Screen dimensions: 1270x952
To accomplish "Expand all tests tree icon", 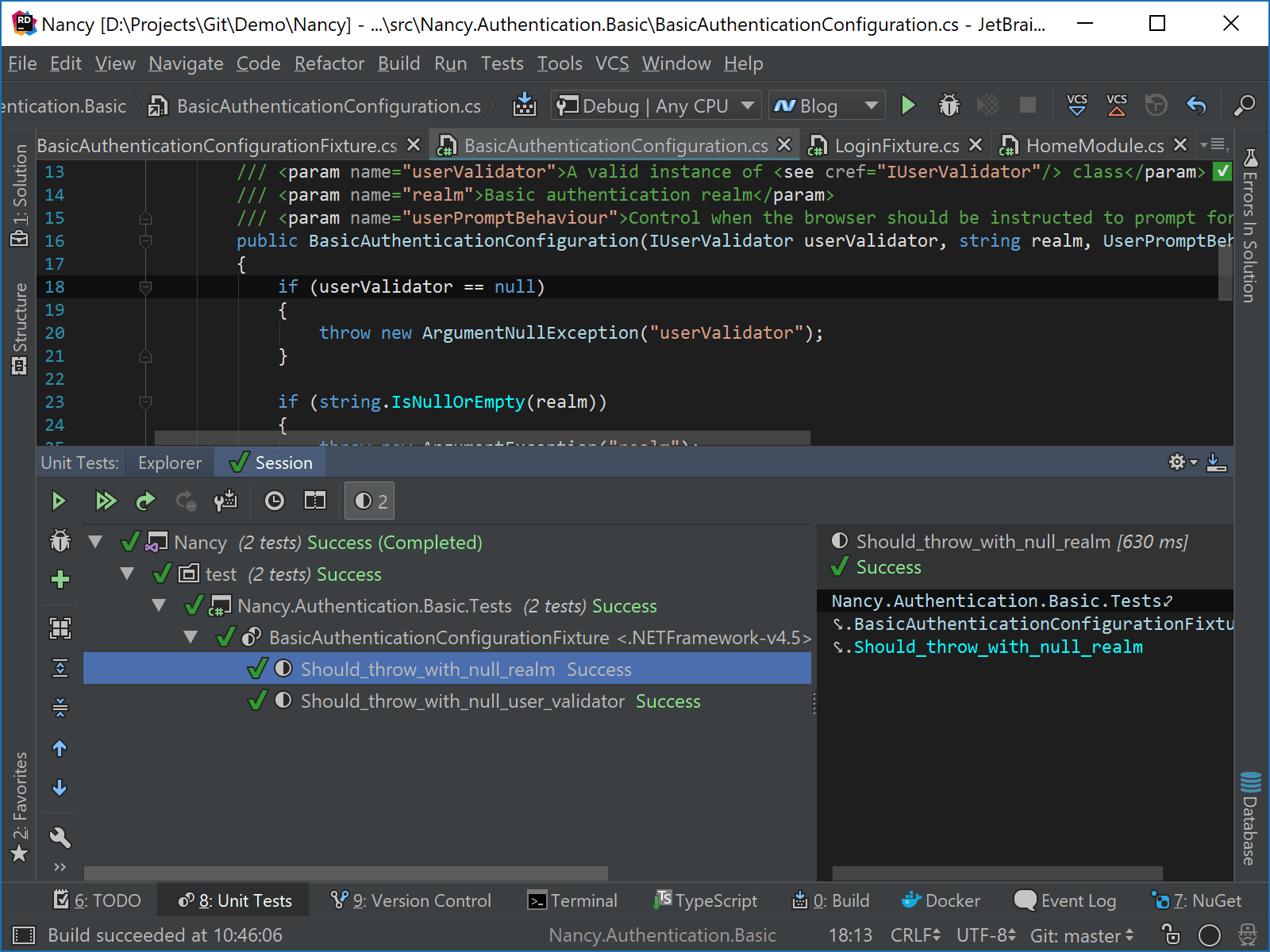I will [x=60, y=668].
